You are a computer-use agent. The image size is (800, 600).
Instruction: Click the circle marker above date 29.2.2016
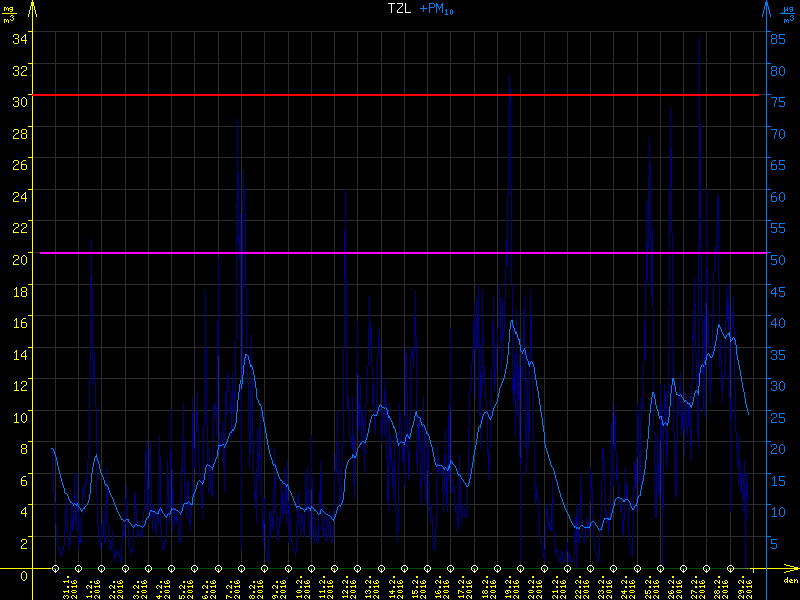tap(729, 568)
